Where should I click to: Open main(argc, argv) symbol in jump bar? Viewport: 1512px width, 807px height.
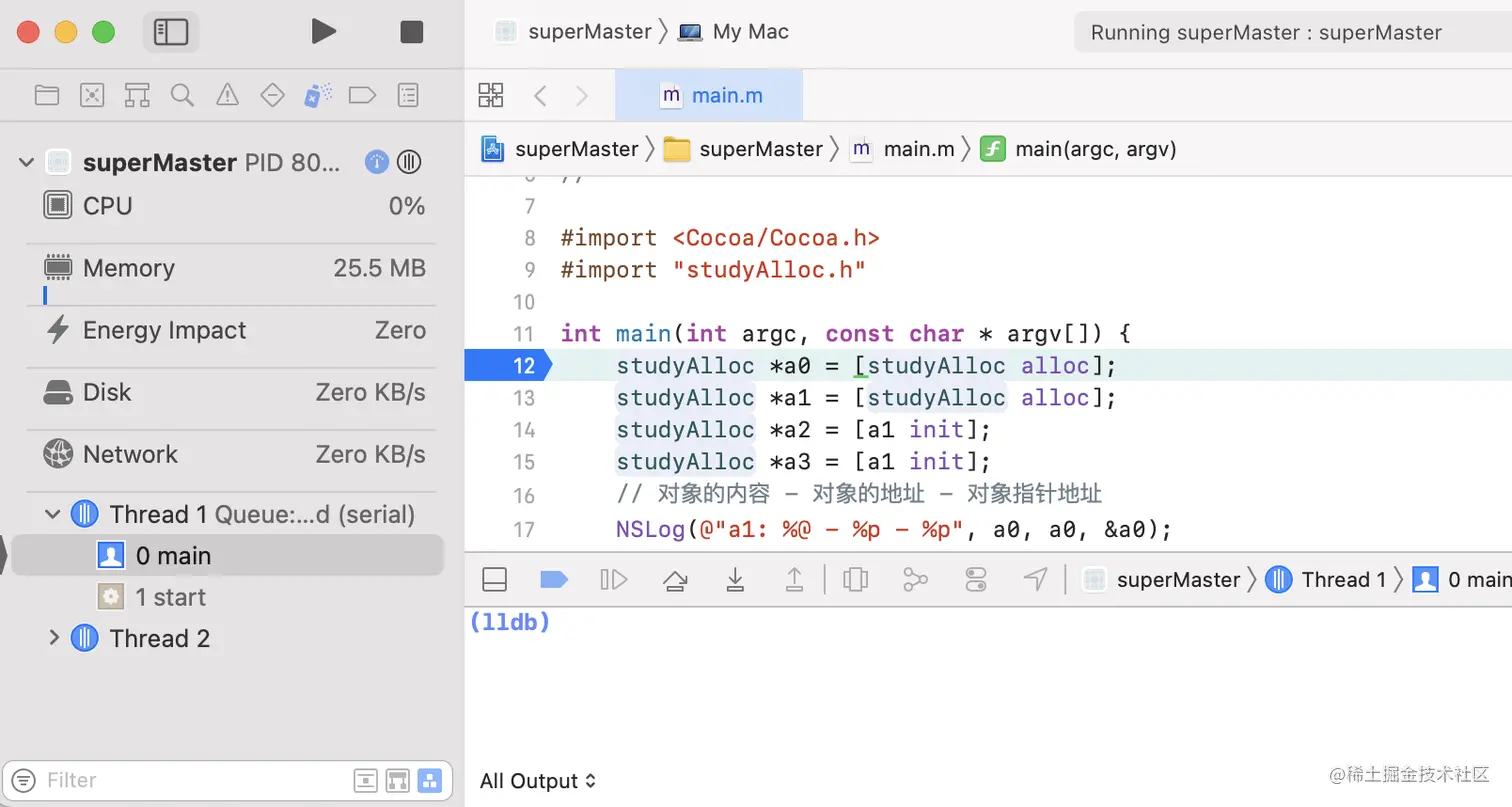tap(1078, 149)
